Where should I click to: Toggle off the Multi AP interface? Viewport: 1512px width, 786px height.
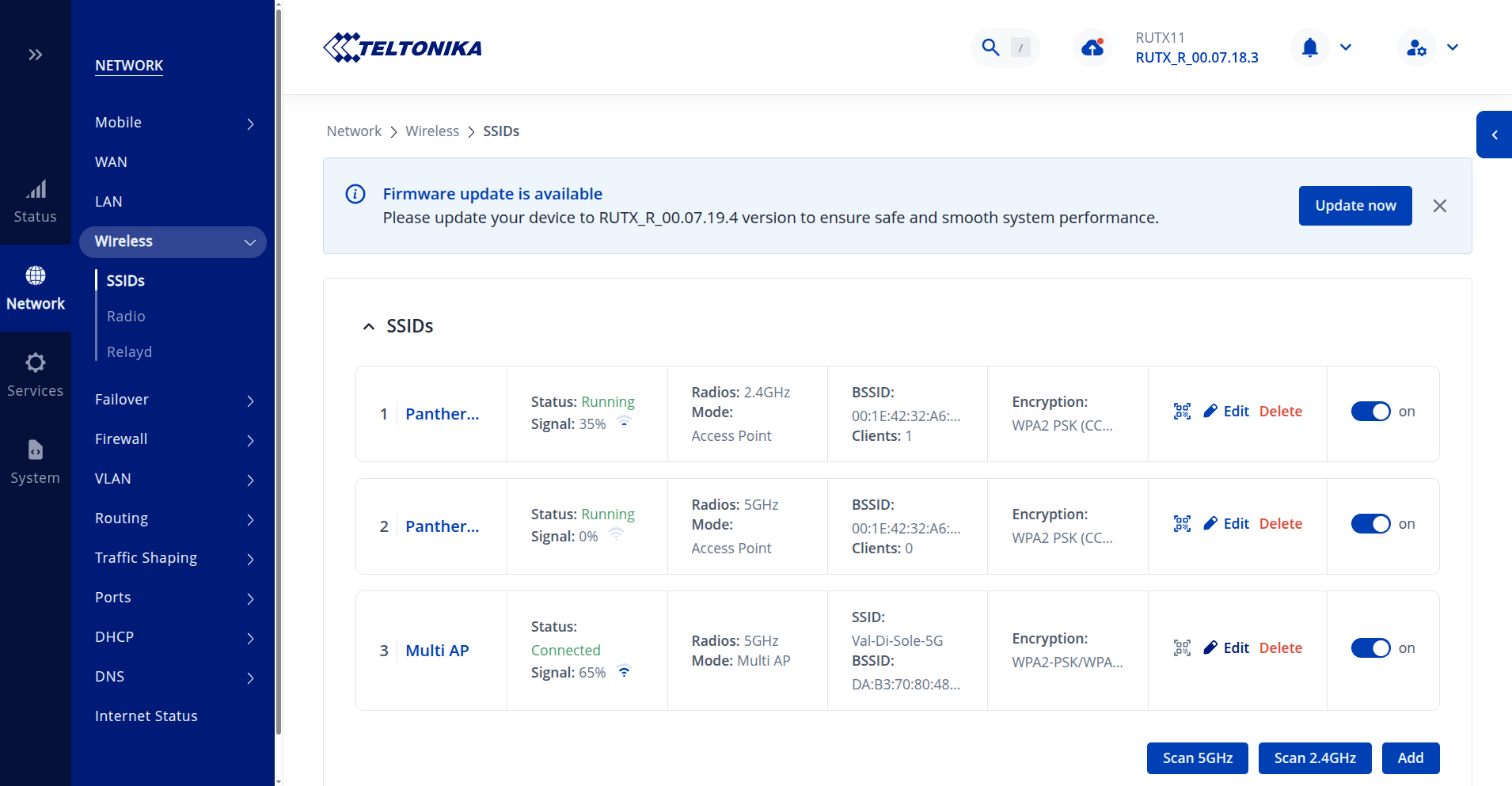coord(1370,648)
